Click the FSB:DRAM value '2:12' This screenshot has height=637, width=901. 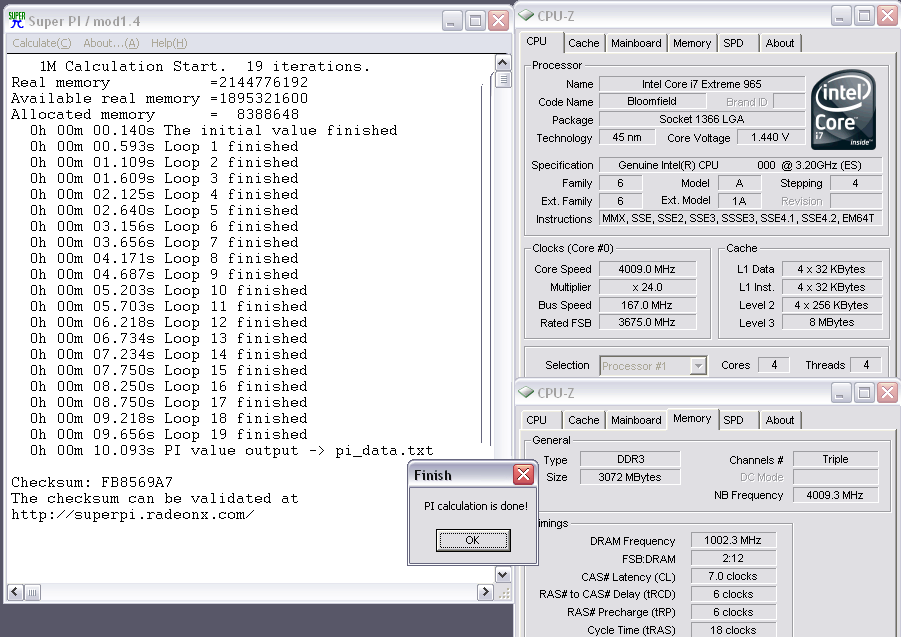[733, 558]
